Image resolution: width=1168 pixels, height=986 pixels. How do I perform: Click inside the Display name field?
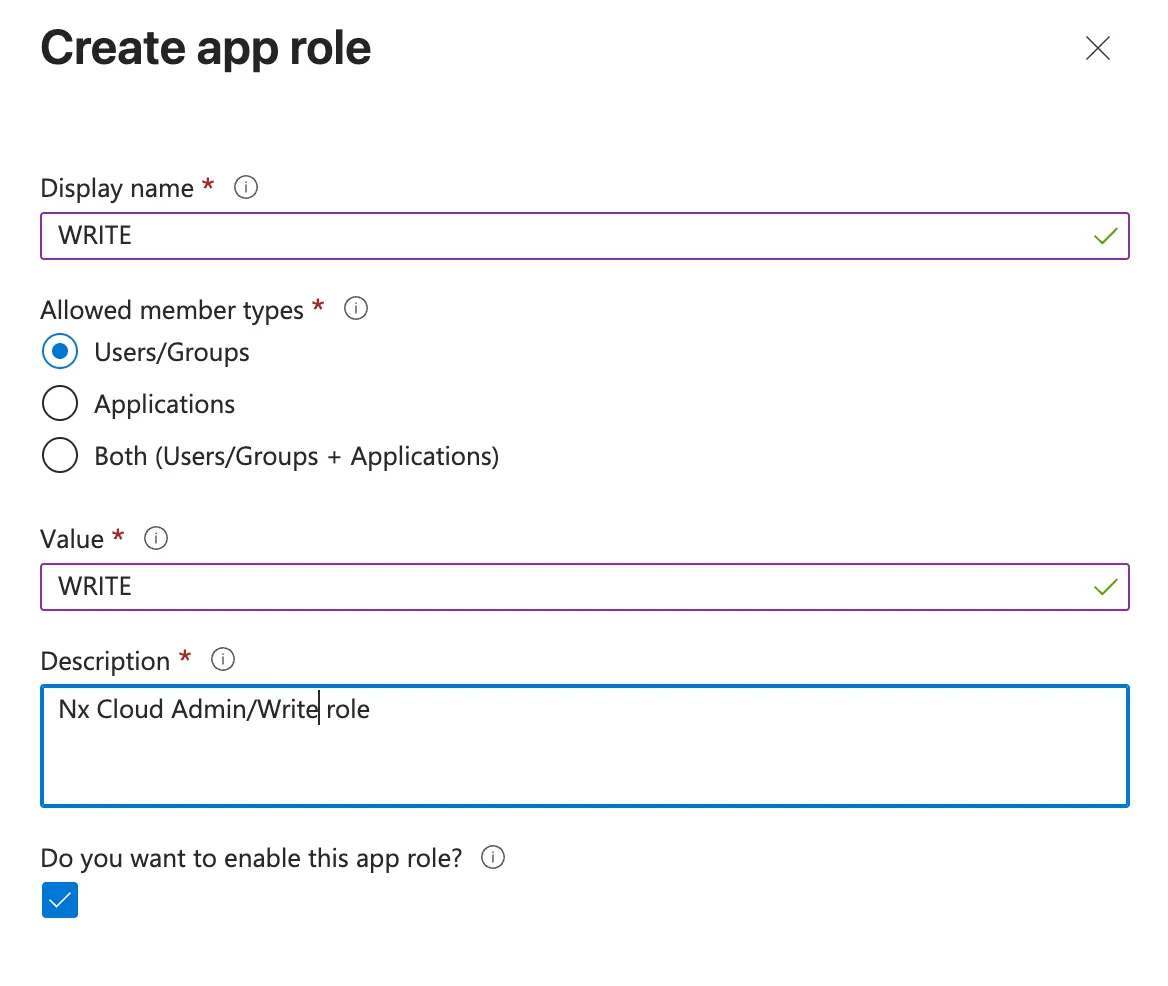[x=585, y=236]
